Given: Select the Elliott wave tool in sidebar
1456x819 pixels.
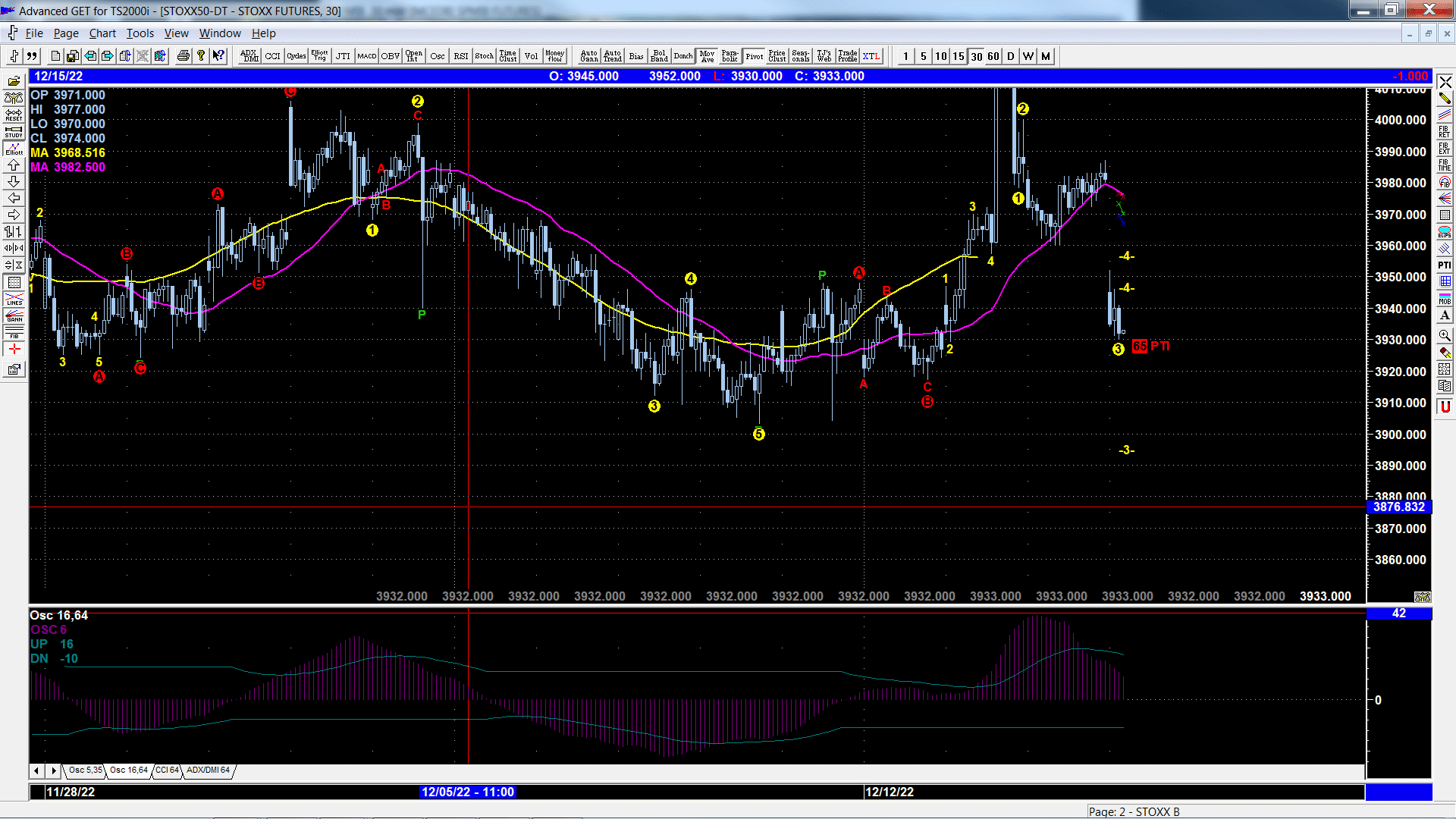Looking at the screenshot, I should (x=14, y=149).
